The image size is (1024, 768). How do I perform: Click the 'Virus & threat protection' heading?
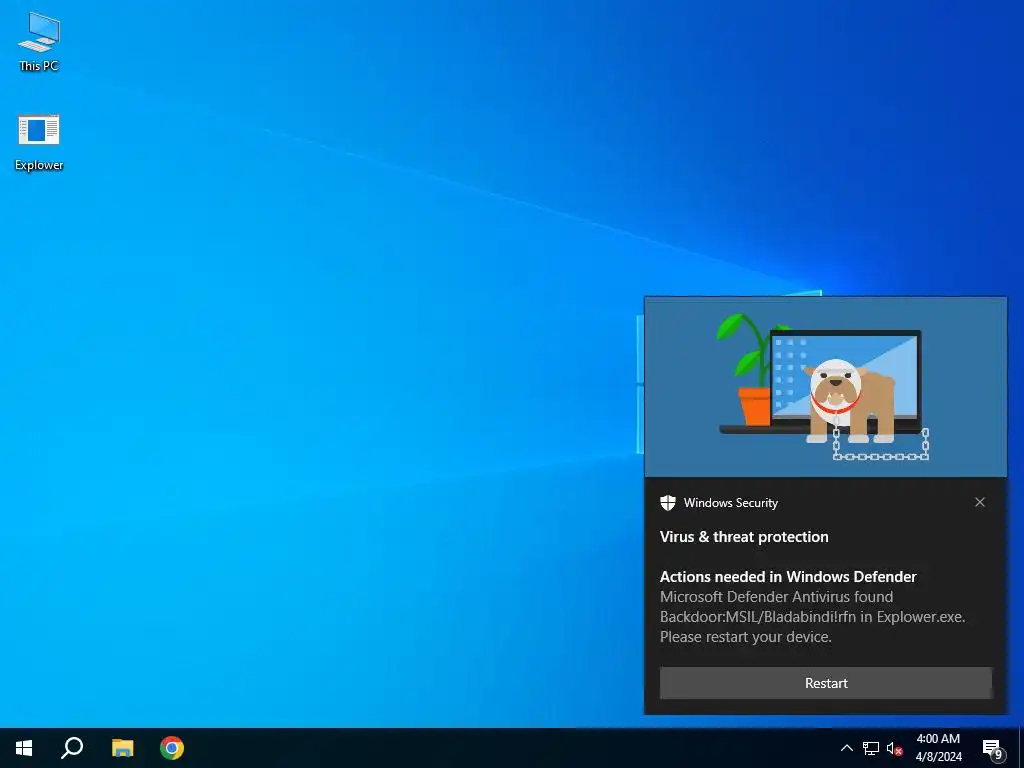[744, 537]
